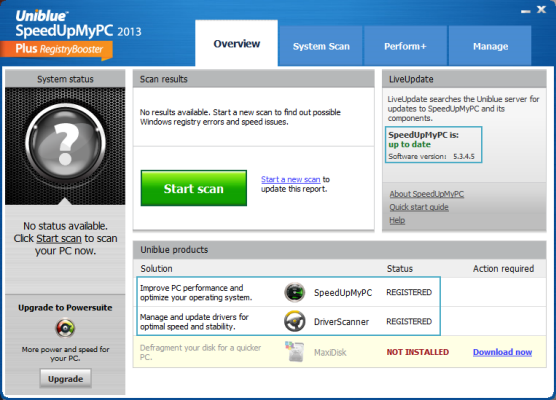
Task: Click 'Manage and update drivers' description
Action: [x=194, y=322]
